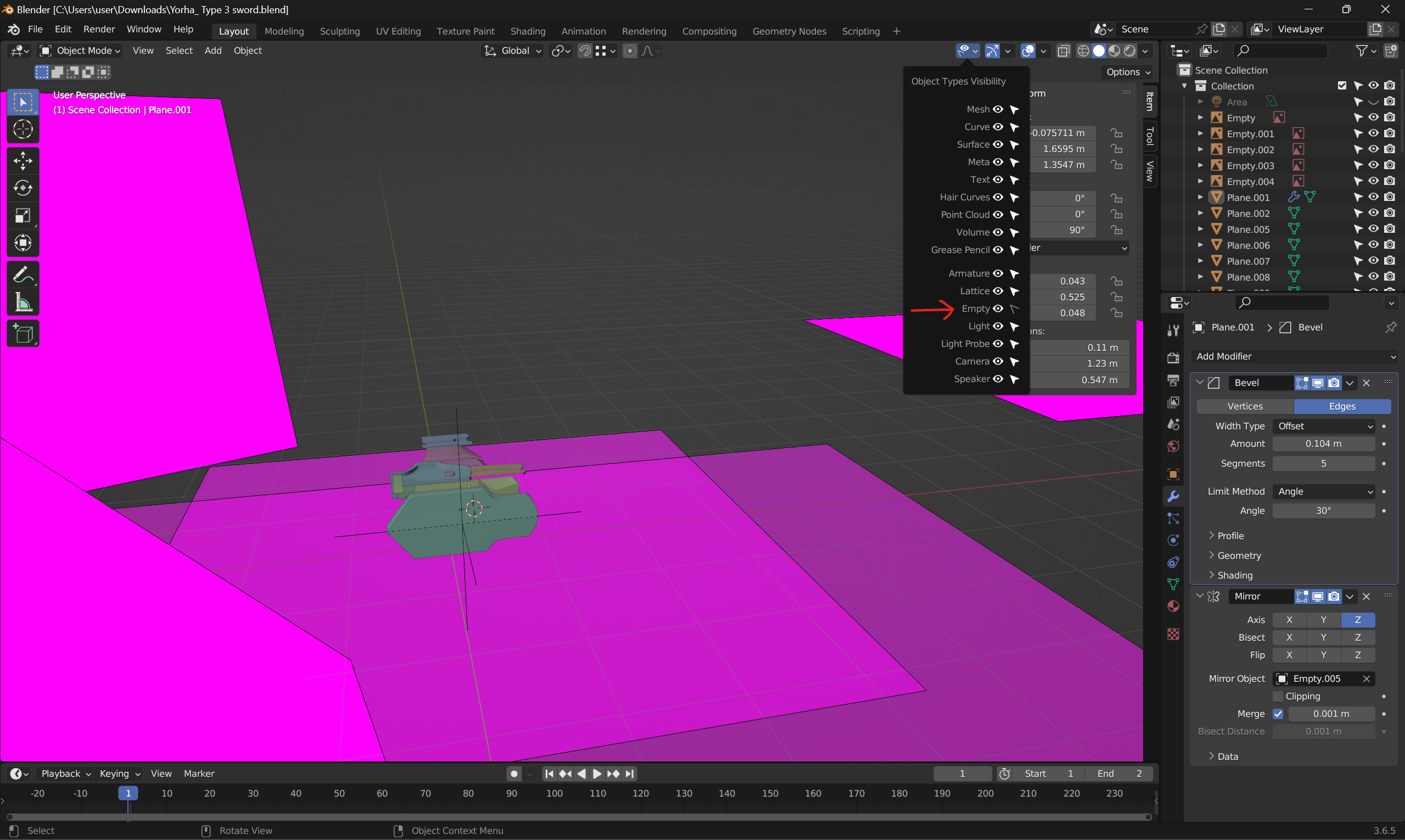This screenshot has width=1405, height=840.
Task: Open the Object Mode dropdown
Action: pos(80,51)
